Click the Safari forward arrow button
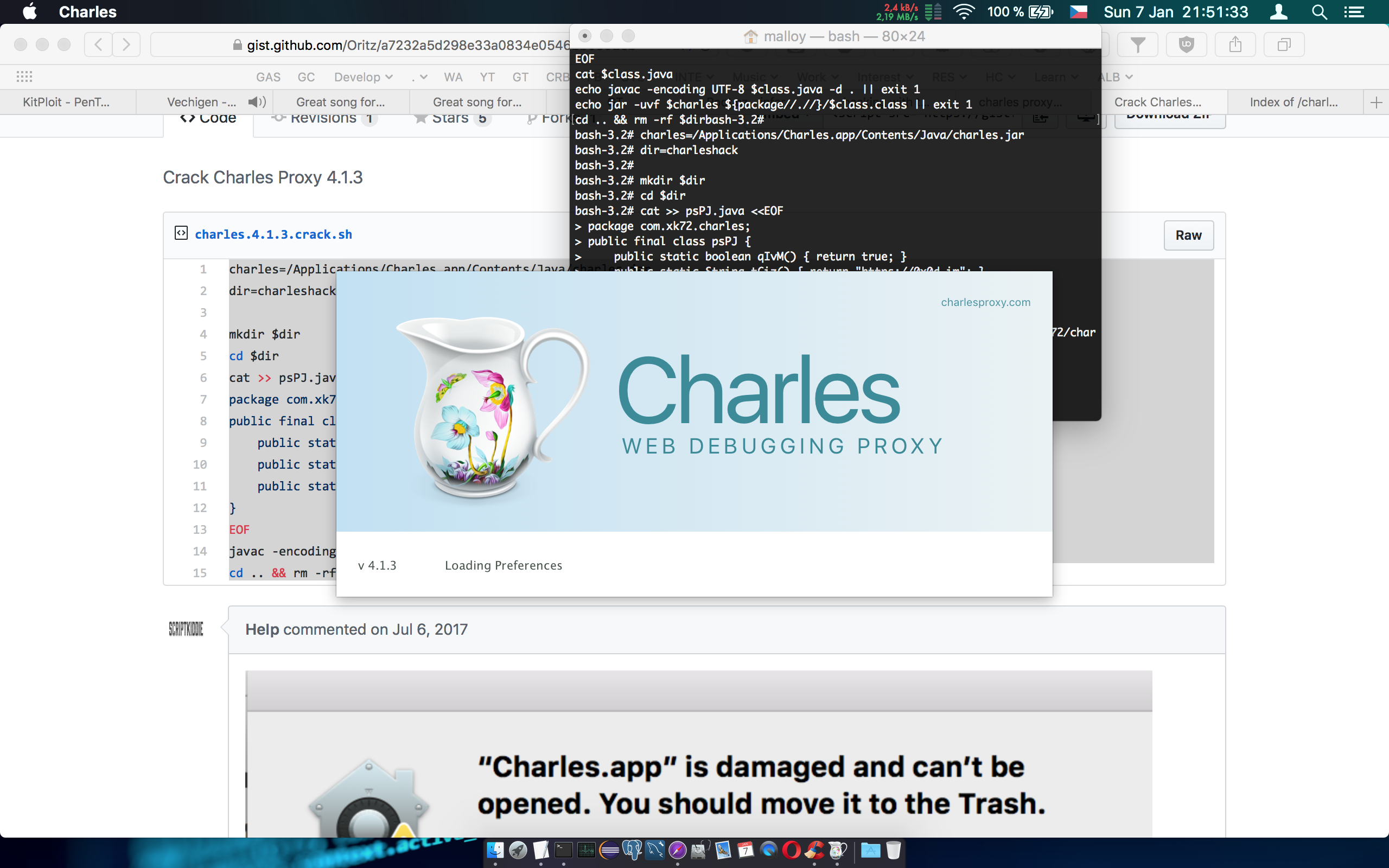 pyautogui.click(x=126, y=44)
